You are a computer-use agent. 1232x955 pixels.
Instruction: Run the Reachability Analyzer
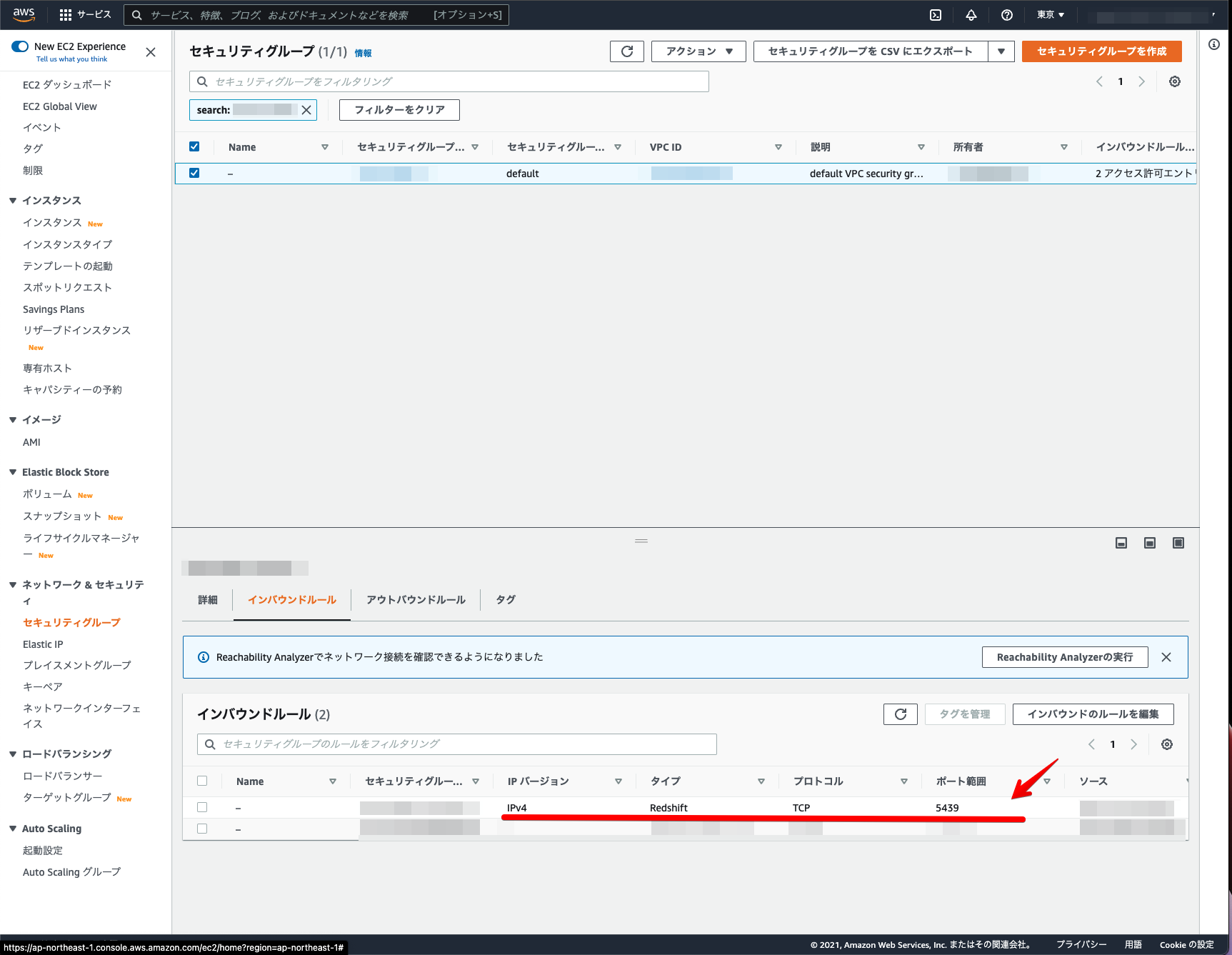click(1064, 656)
